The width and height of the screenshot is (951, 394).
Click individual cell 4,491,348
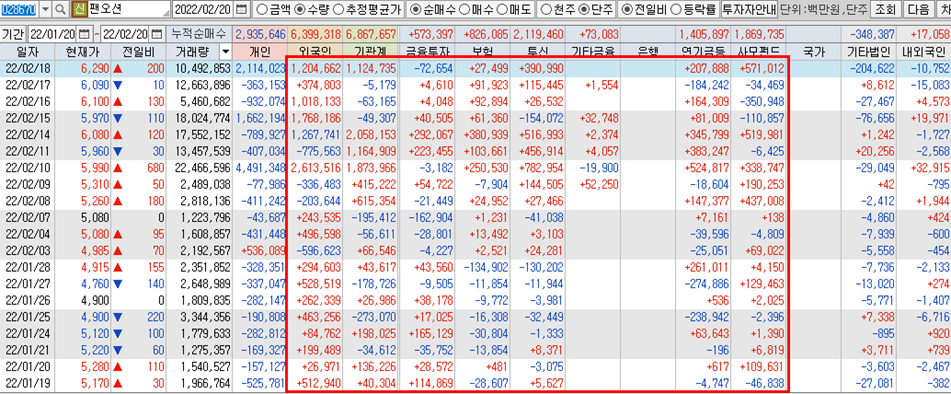coord(261,169)
